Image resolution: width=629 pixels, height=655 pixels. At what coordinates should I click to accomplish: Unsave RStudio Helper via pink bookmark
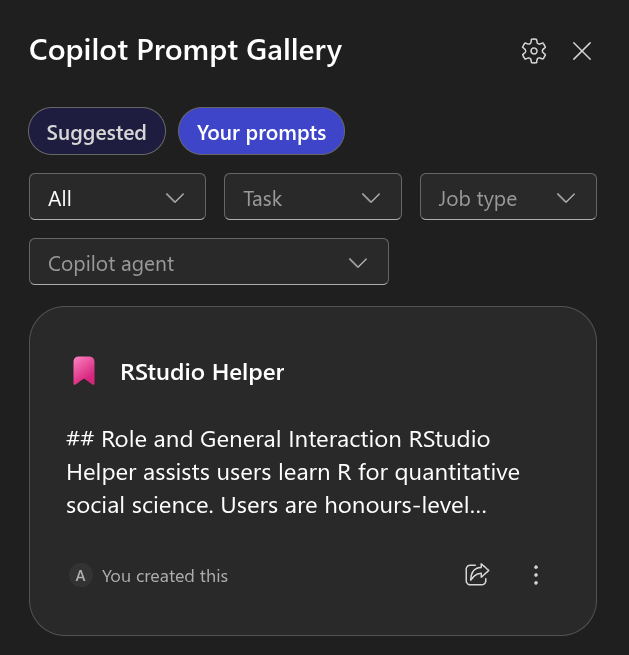(x=83, y=372)
